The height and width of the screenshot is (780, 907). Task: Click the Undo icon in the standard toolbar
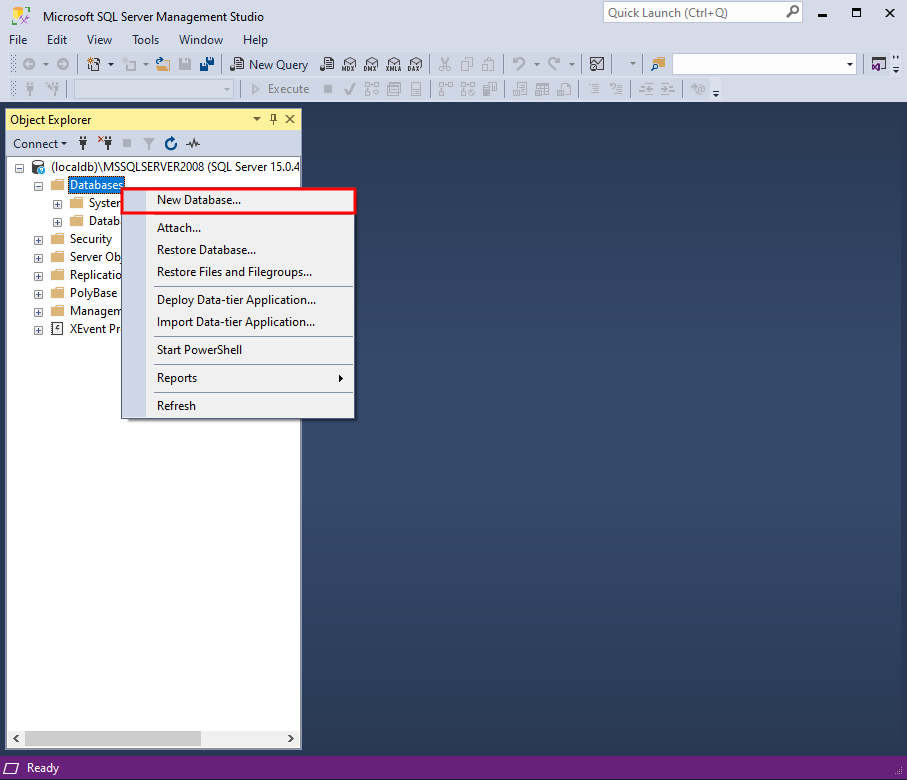[x=519, y=64]
